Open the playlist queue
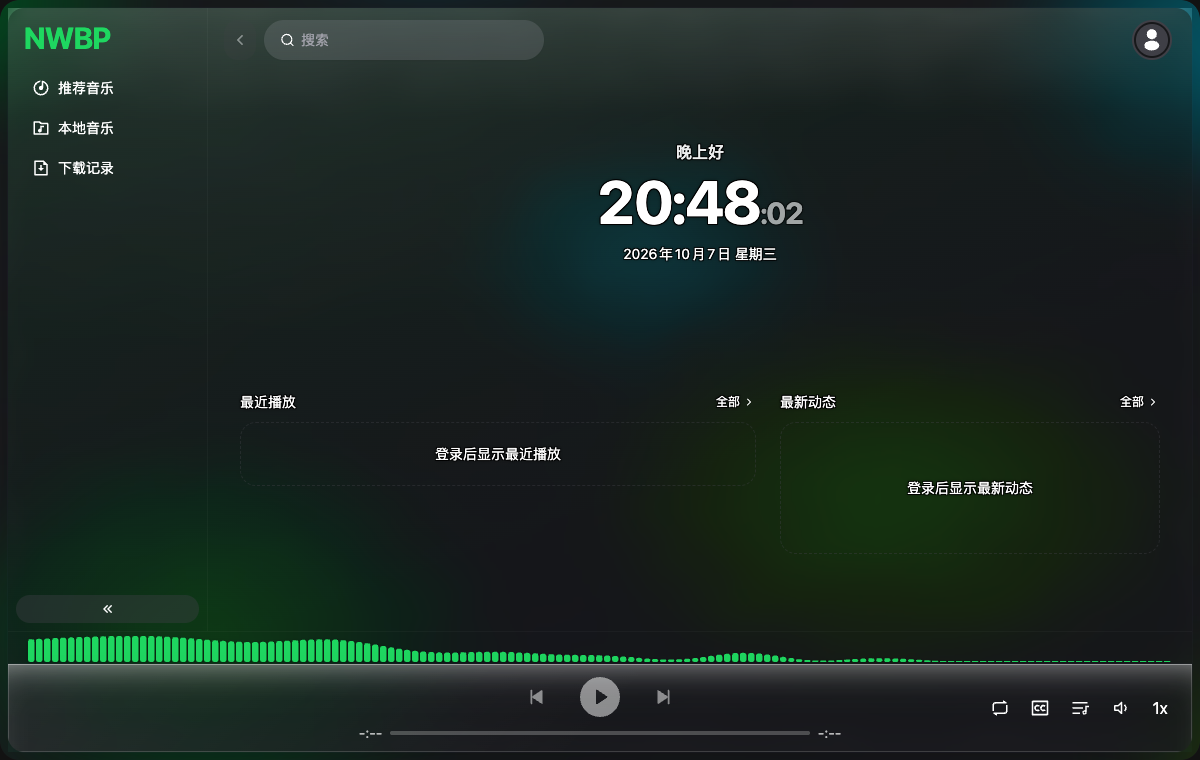 tap(1080, 708)
